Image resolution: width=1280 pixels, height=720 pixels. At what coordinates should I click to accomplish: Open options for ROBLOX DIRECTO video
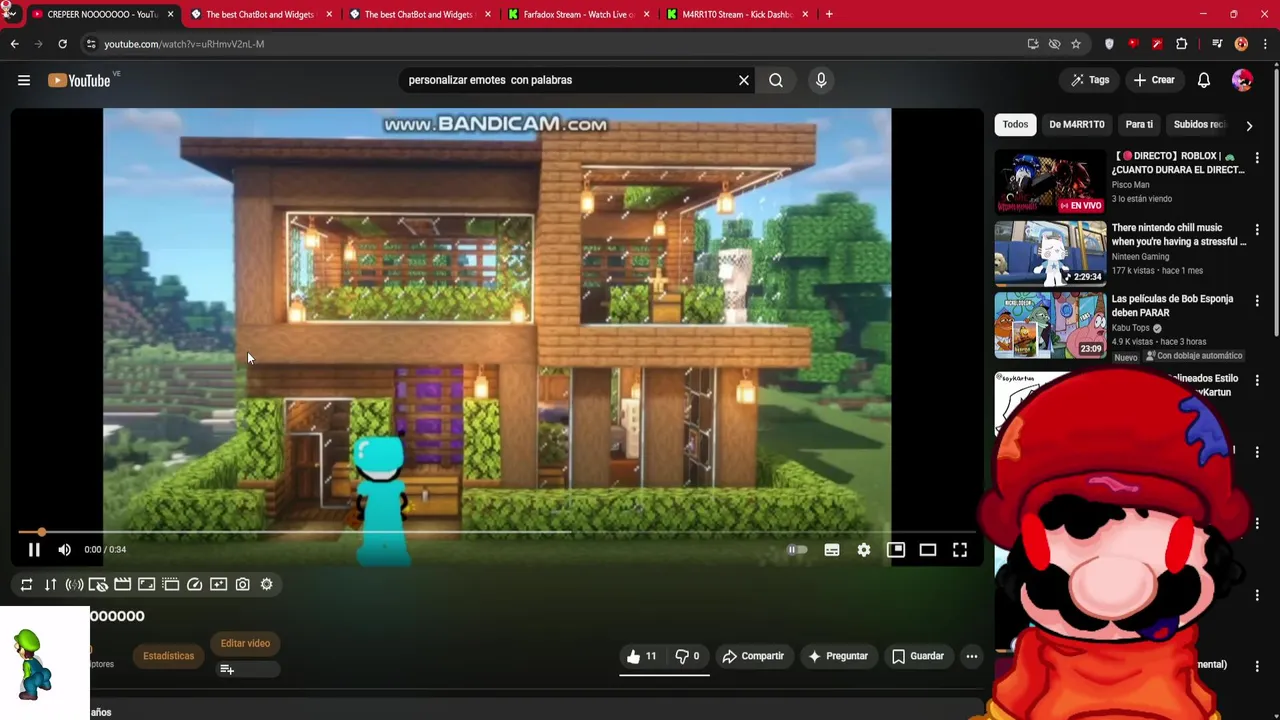point(1257,158)
